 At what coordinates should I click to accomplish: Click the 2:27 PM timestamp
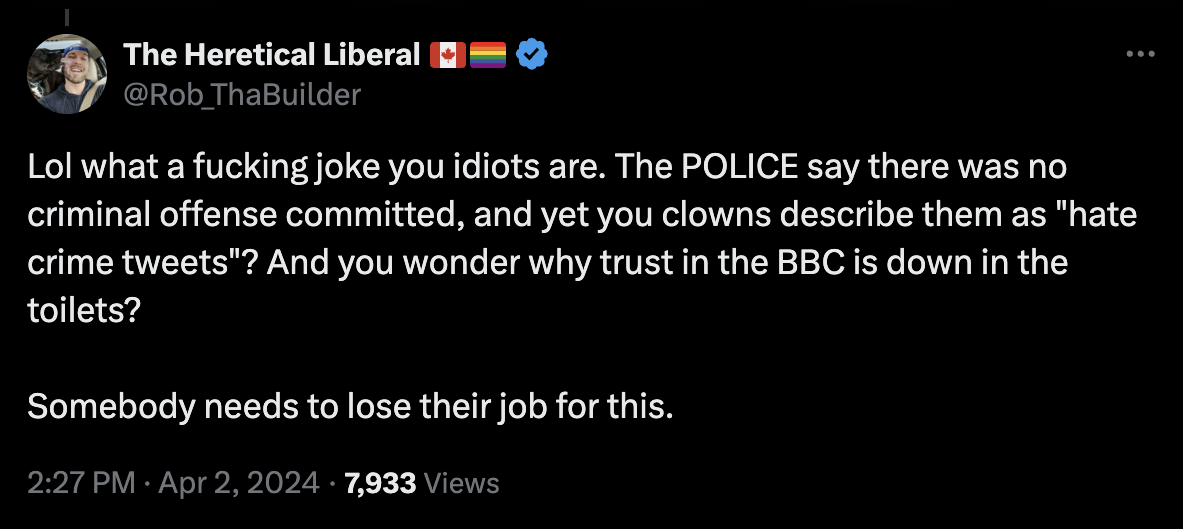click(x=80, y=483)
